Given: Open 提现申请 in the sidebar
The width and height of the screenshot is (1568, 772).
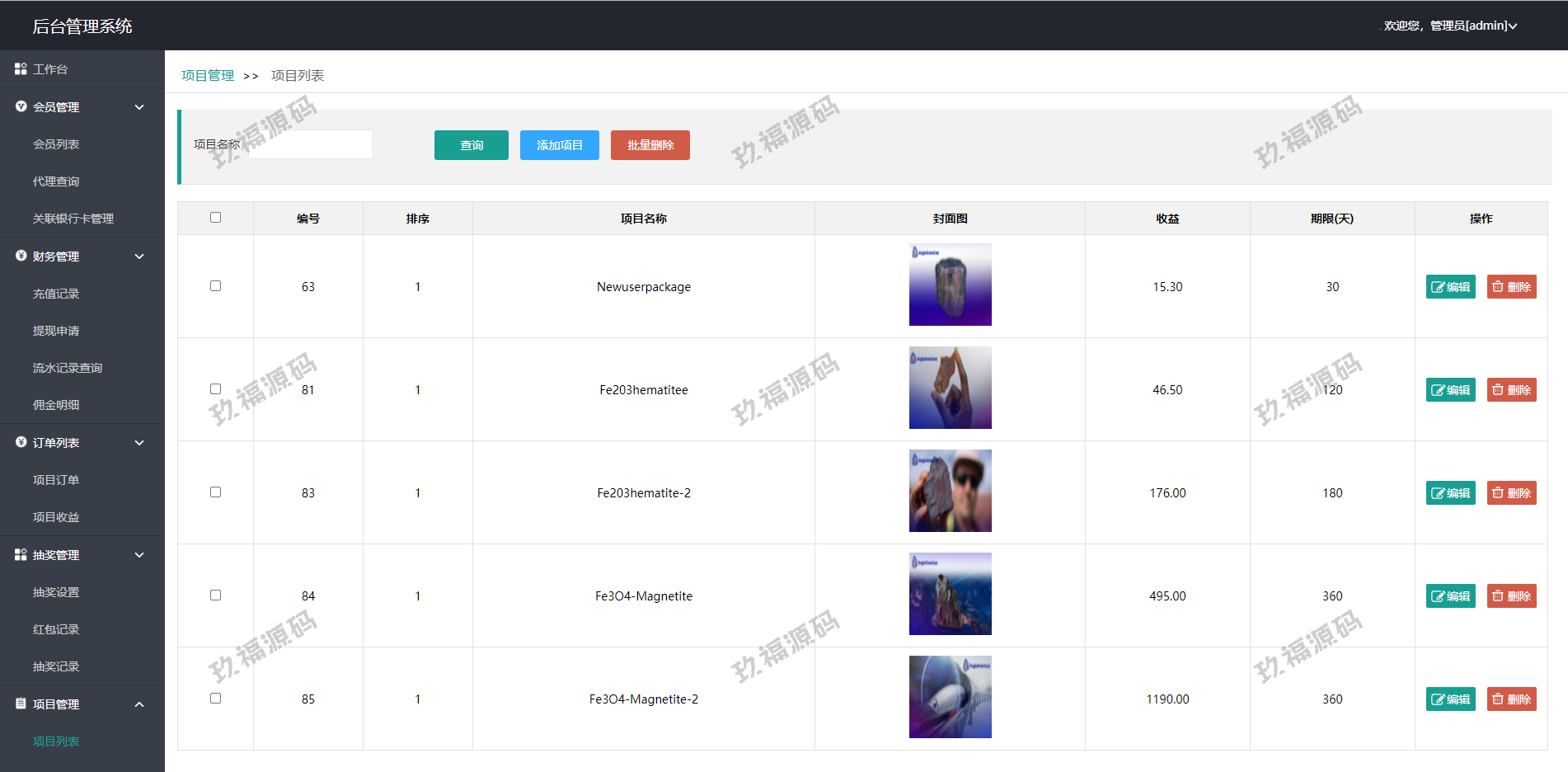Looking at the screenshot, I should 56,331.
